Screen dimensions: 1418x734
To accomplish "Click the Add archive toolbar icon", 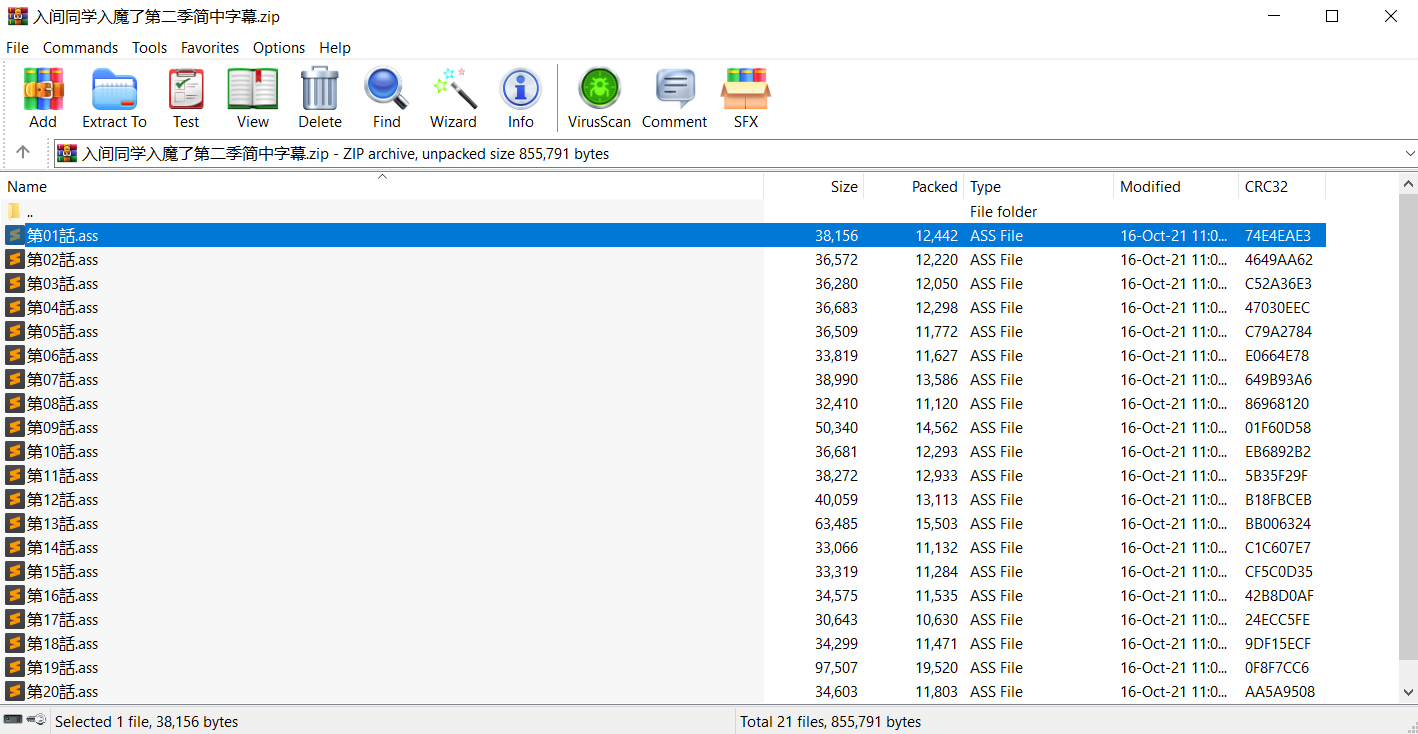I will pos(43,89).
